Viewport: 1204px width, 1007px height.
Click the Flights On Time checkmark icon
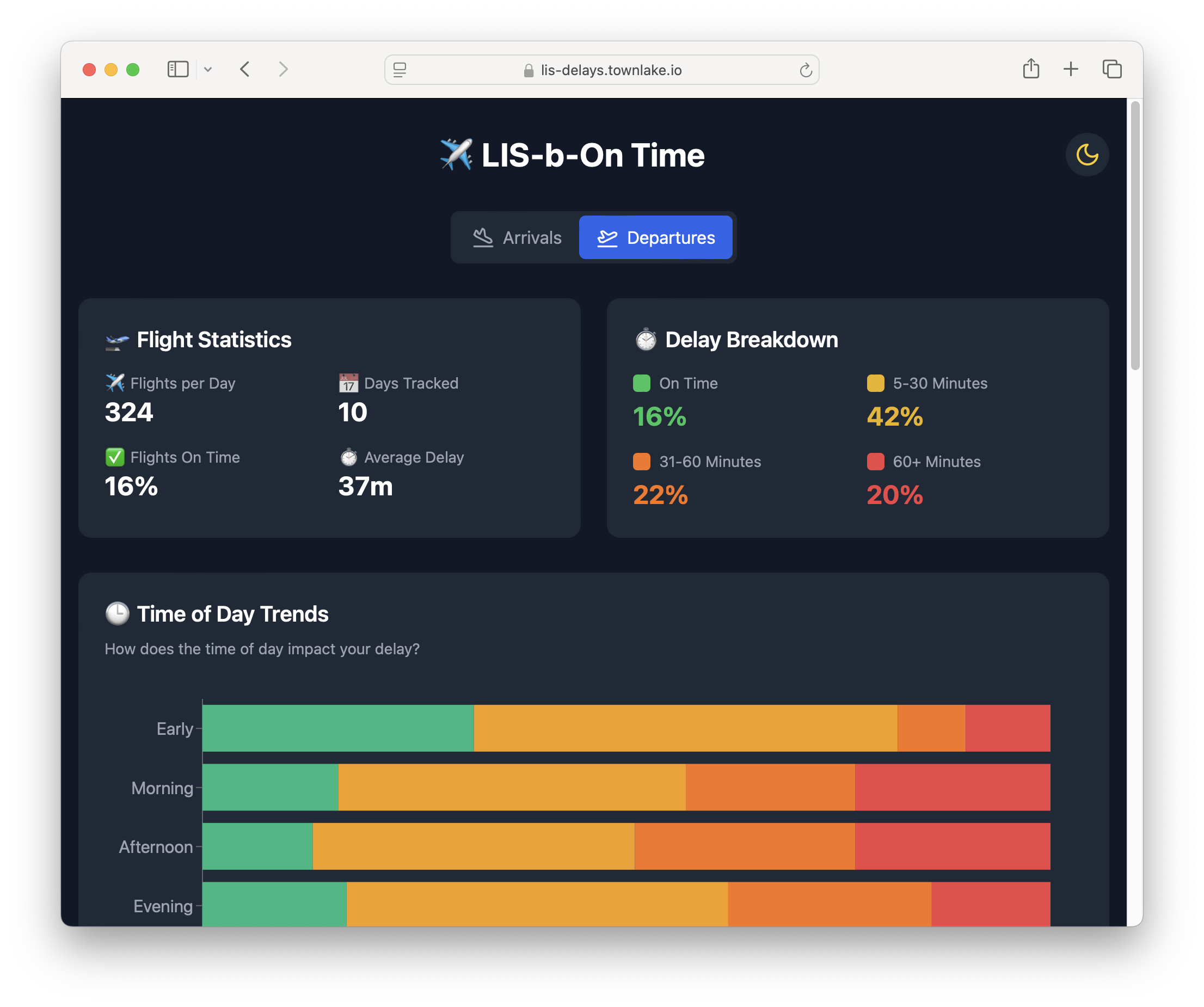(x=115, y=457)
